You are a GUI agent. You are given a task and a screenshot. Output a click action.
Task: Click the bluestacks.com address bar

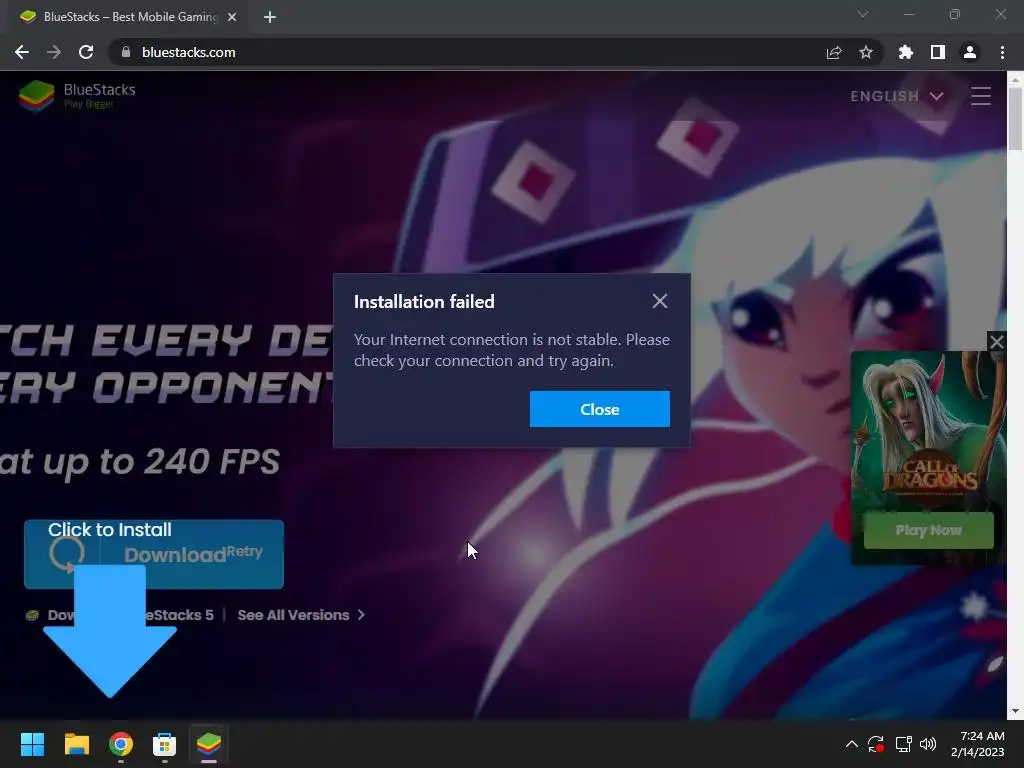(470, 52)
